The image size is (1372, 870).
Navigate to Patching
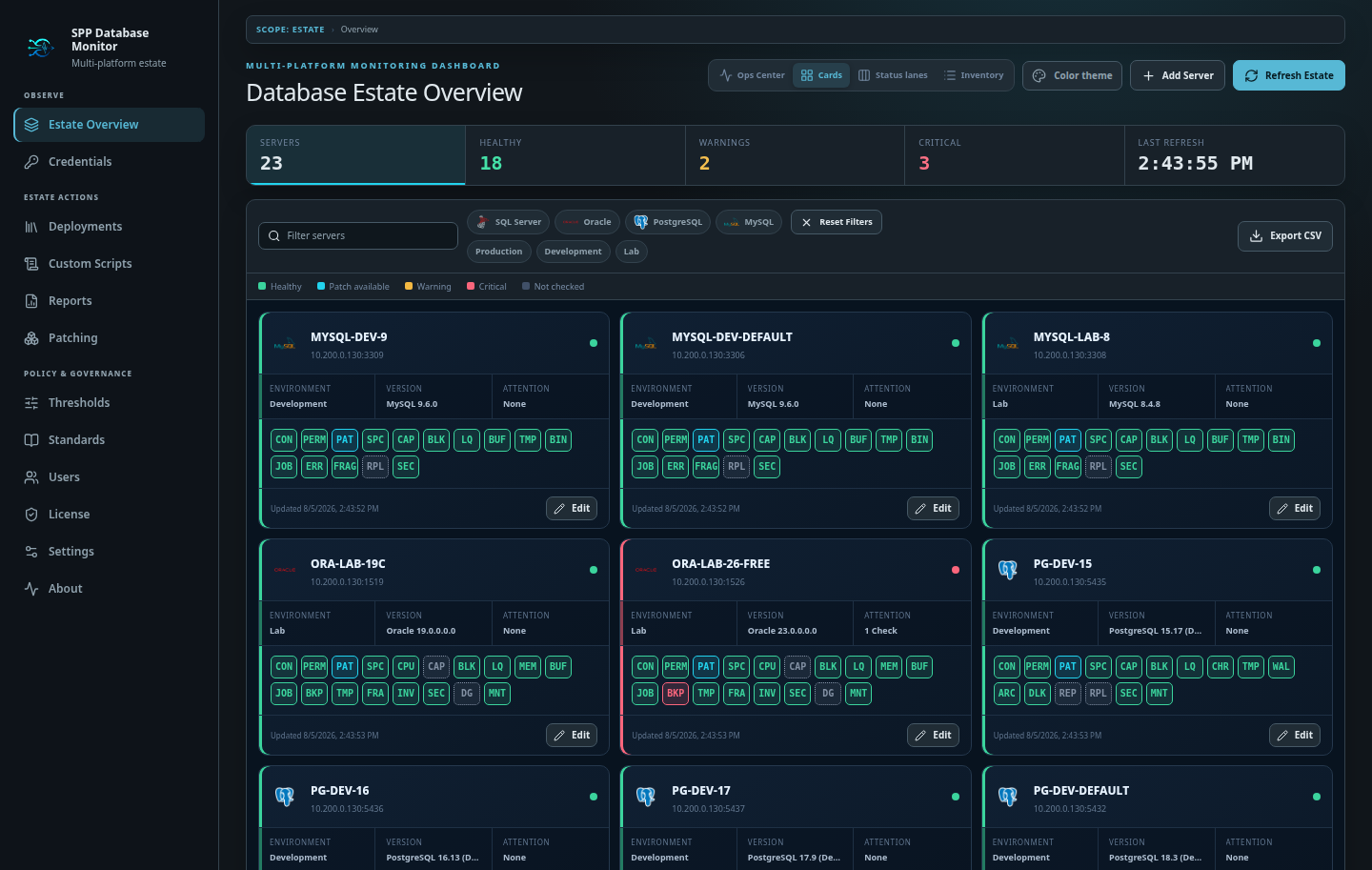110,338
